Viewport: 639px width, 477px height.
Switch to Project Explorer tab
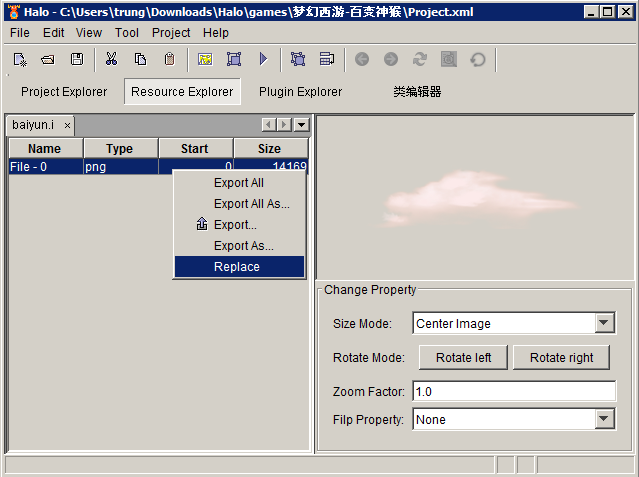pos(64,92)
